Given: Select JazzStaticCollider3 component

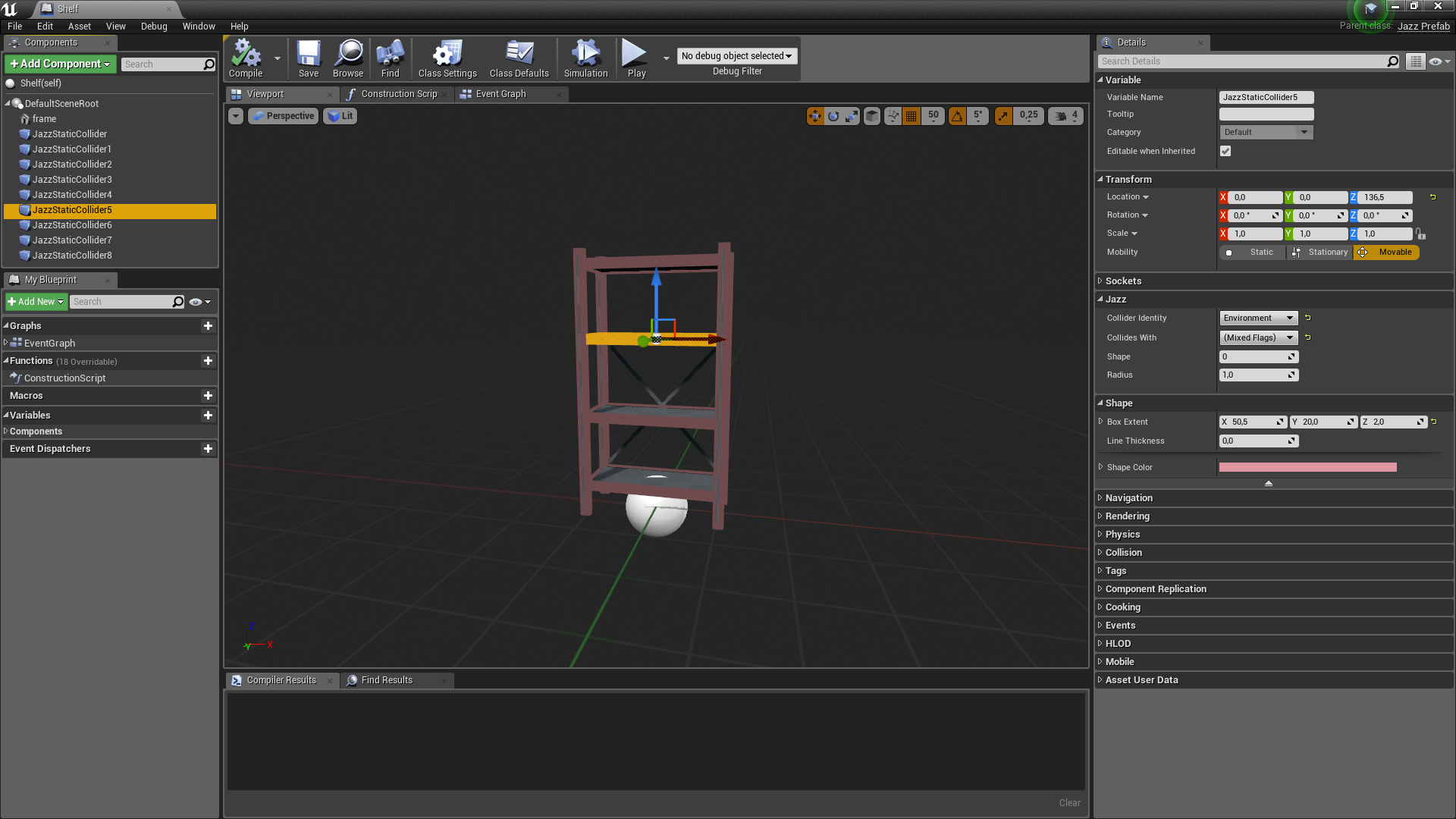Looking at the screenshot, I should tap(72, 180).
